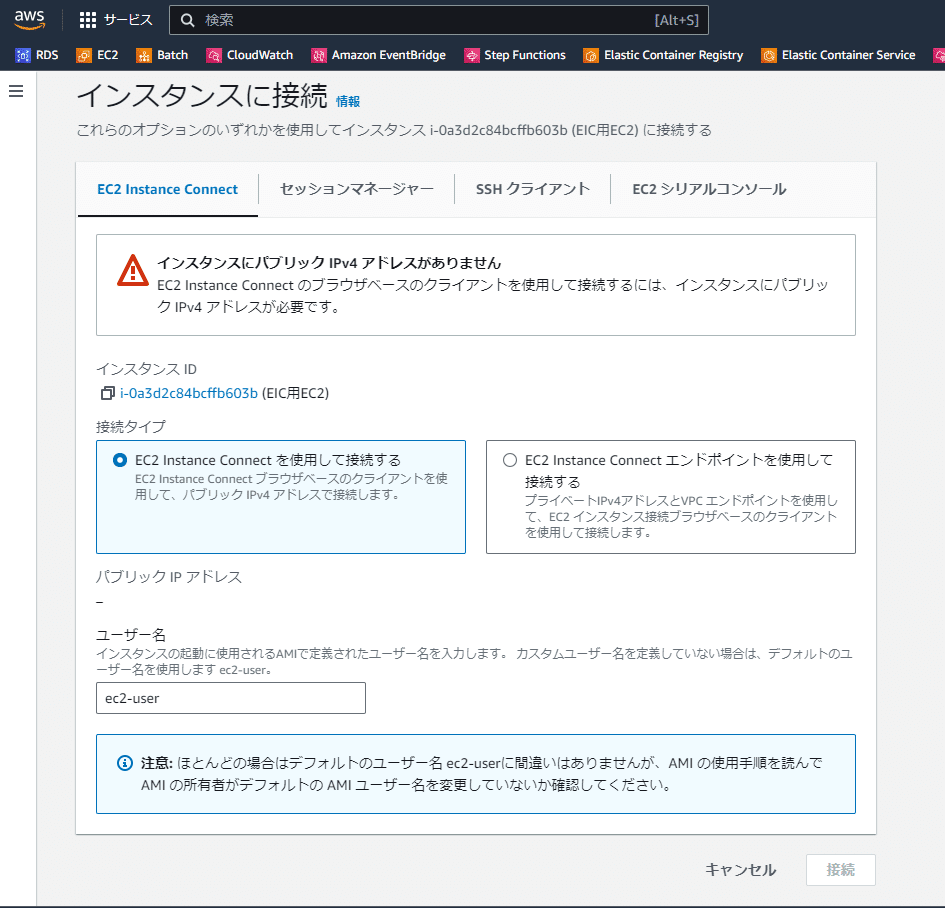The width and height of the screenshot is (945, 908).
Task: Open Elastic Container Registry shortcut
Action: click(x=663, y=55)
